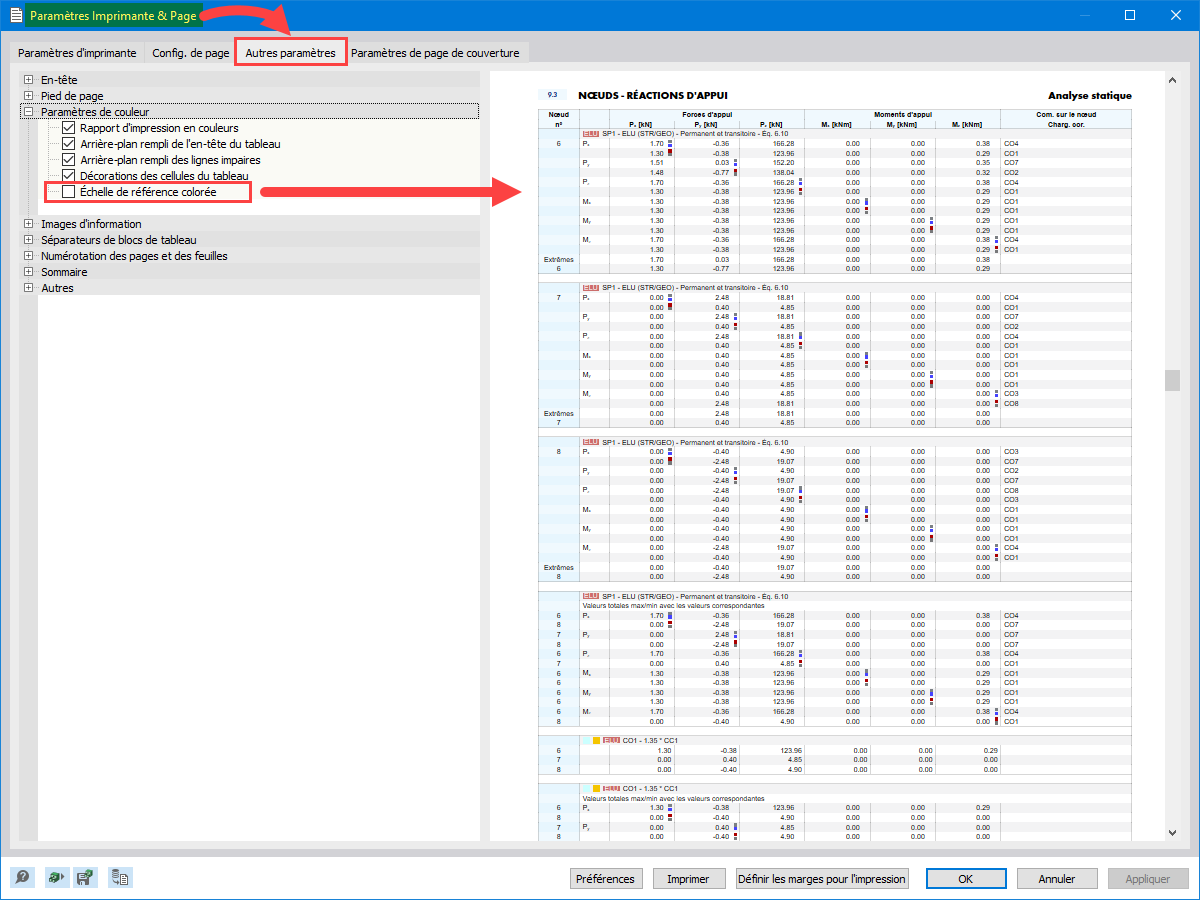
Task: Expand the 'Pied de page' section
Action: (x=29, y=96)
